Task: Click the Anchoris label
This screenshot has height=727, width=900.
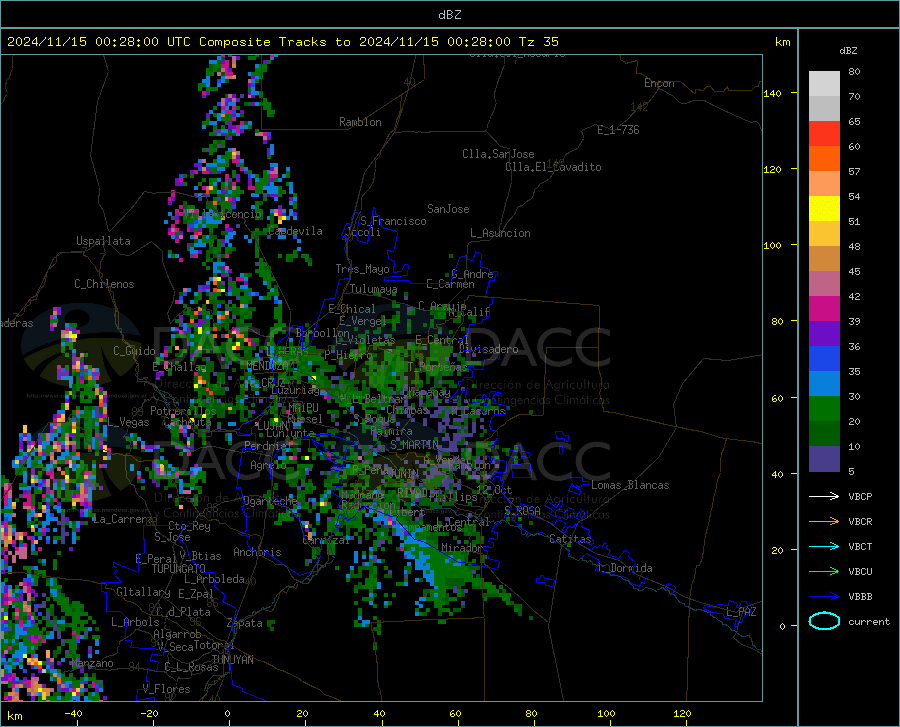Action: (x=257, y=552)
